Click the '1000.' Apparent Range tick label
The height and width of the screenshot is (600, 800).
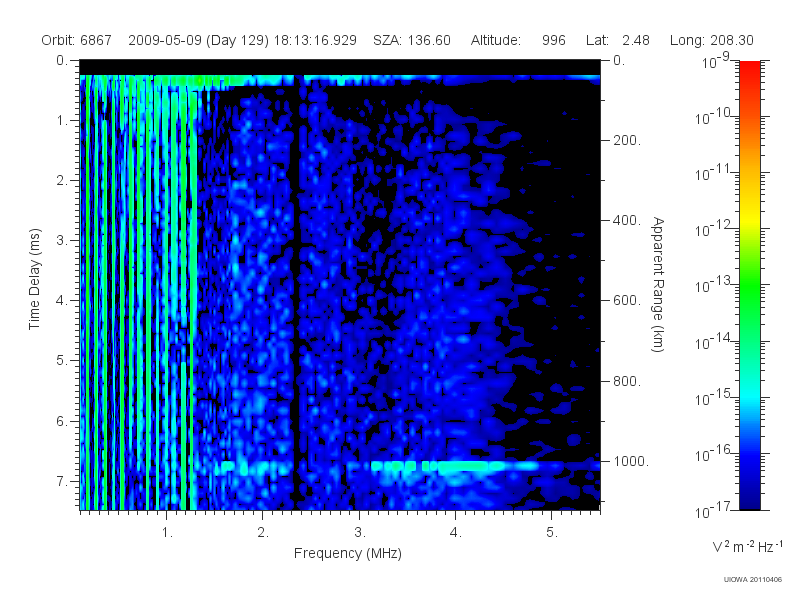[631, 461]
